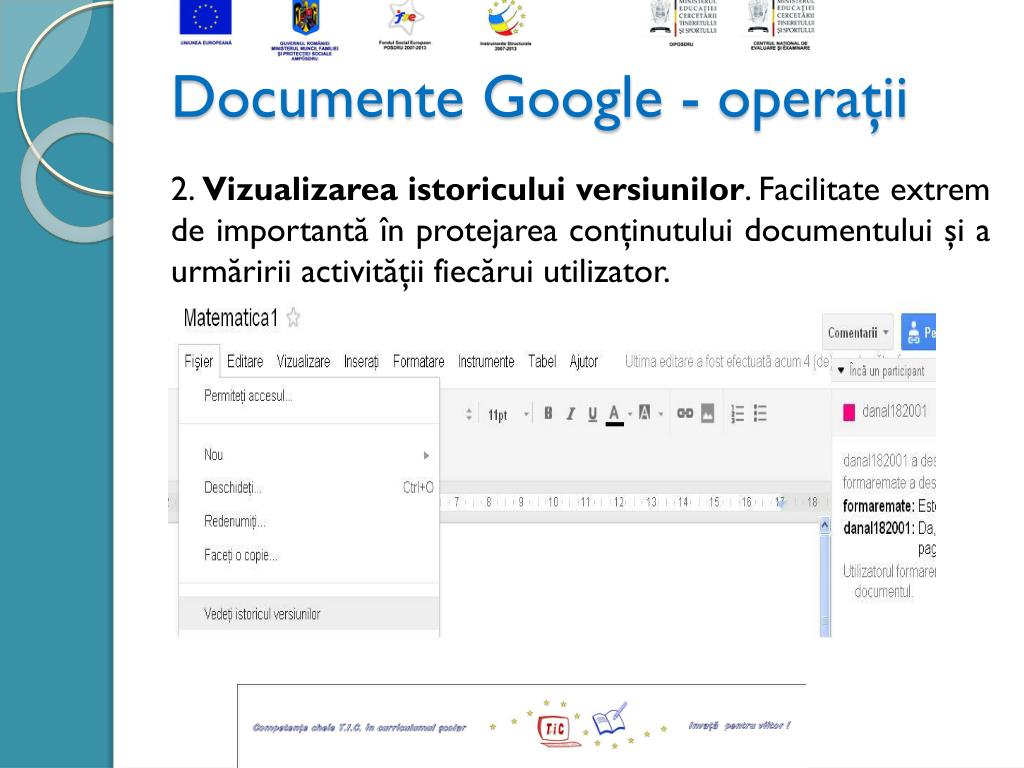The width and height of the screenshot is (1024, 768).
Task: Click the 'danal182001:' chat message
Action: [889, 528]
